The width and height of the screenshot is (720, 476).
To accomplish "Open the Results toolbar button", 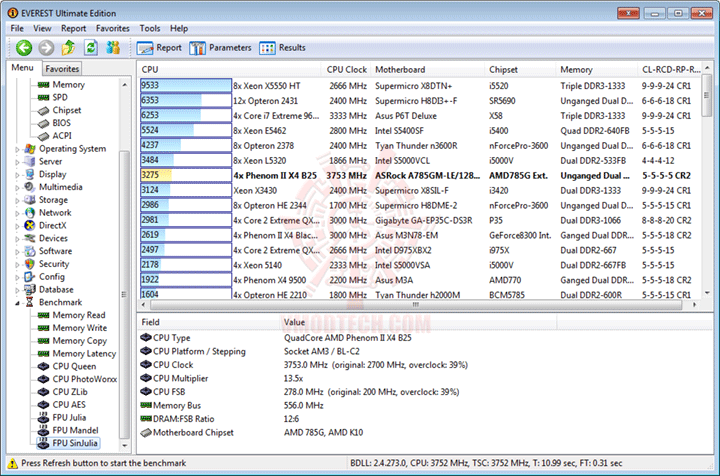I will click(x=282, y=48).
